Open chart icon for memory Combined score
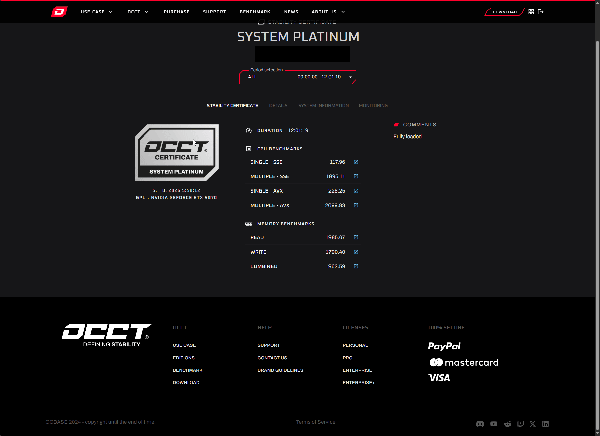The height and width of the screenshot is (436, 600). click(356, 266)
